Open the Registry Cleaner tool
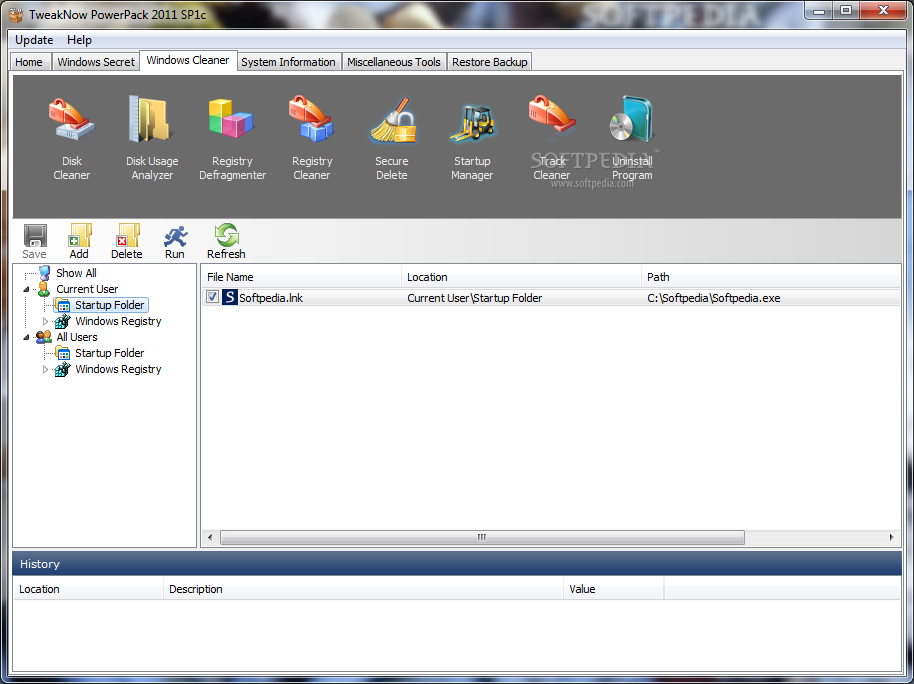The image size is (914, 684). coord(312,139)
